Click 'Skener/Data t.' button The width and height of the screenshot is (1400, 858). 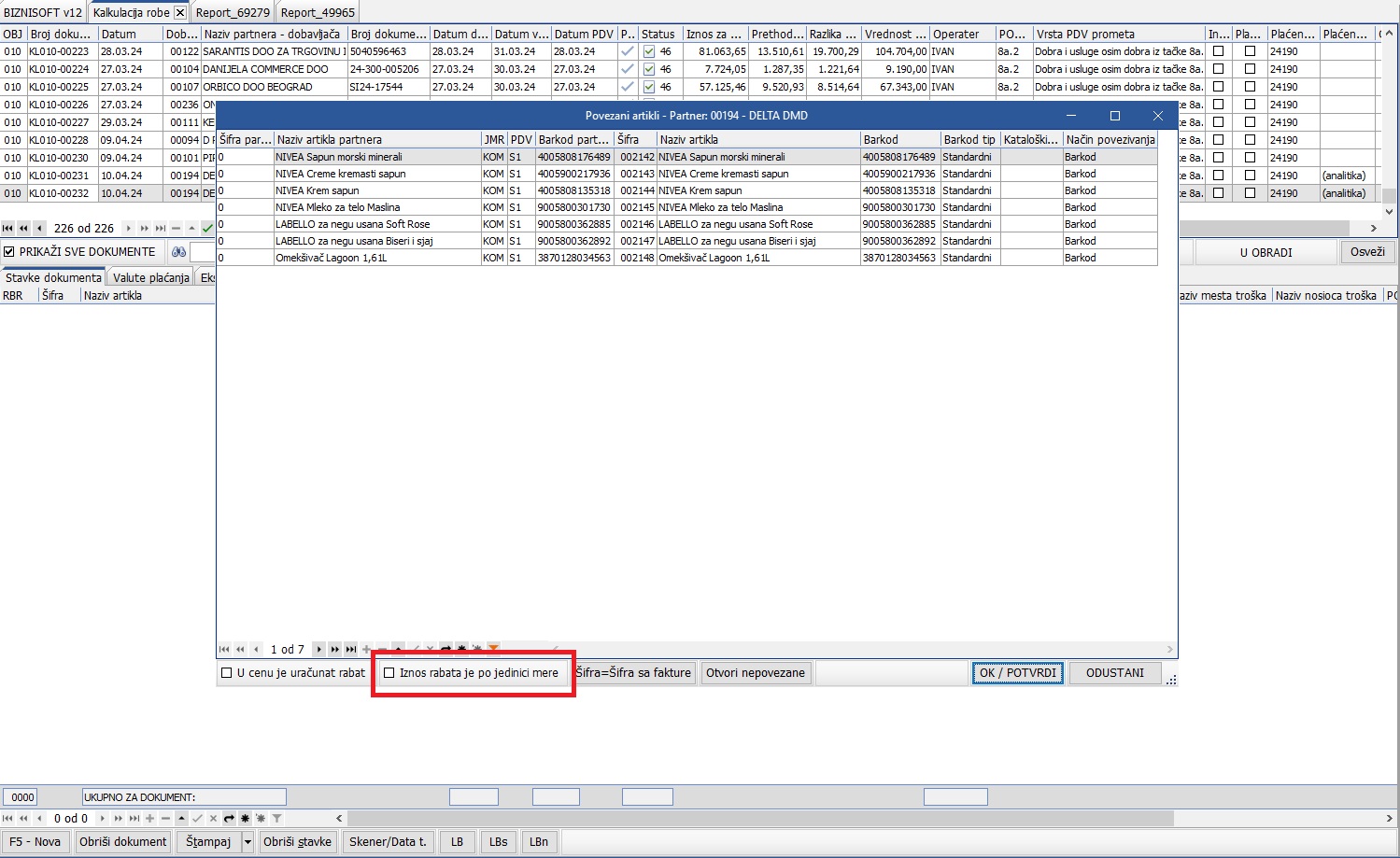click(x=388, y=842)
